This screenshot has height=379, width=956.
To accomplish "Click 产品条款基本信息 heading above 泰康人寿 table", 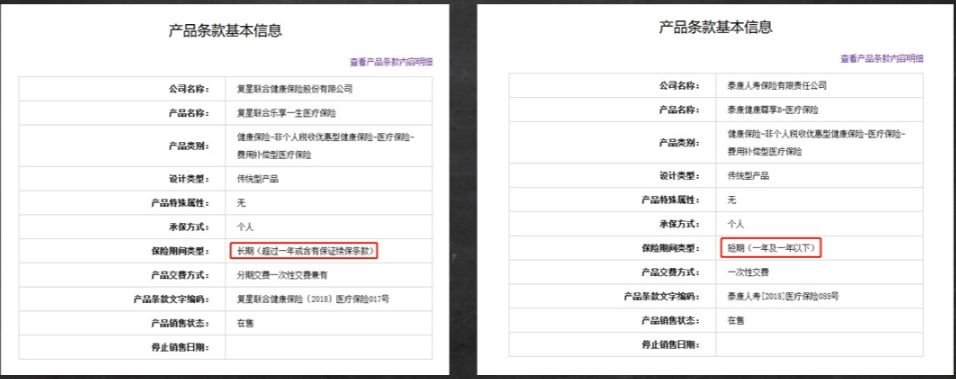I will point(716,27).
